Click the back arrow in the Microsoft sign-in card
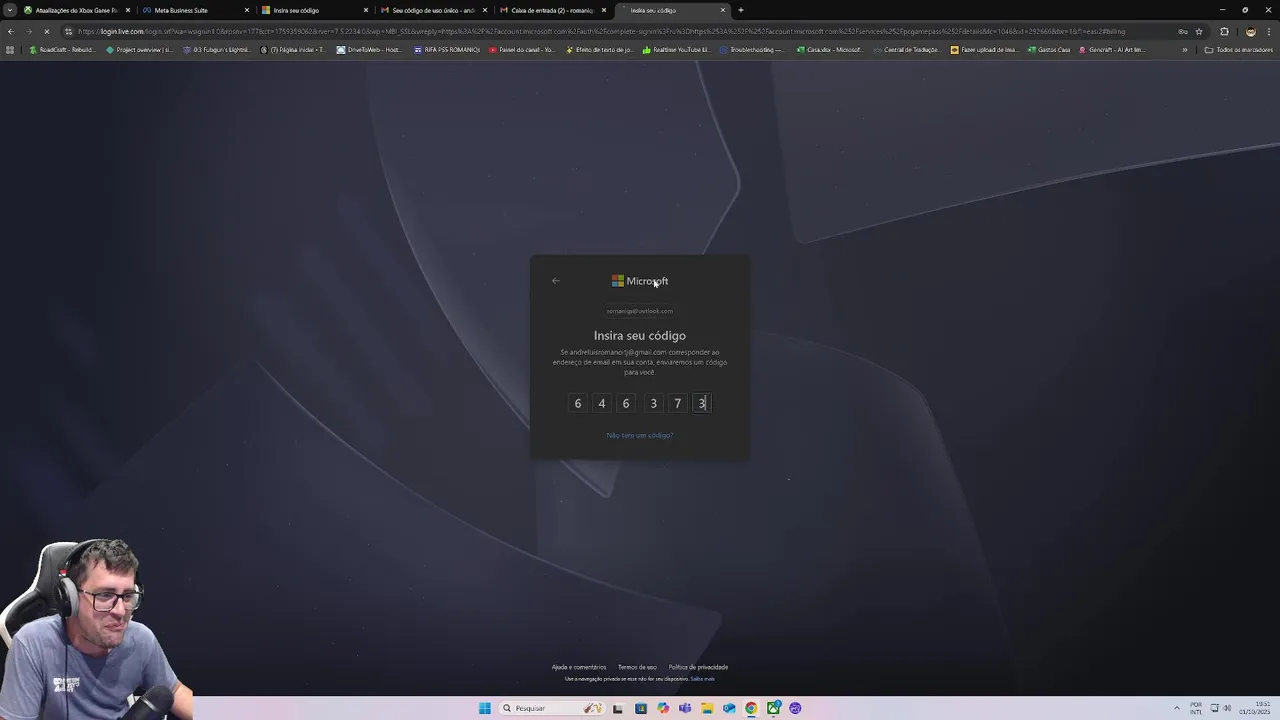1280x720 pixels. 556,281
